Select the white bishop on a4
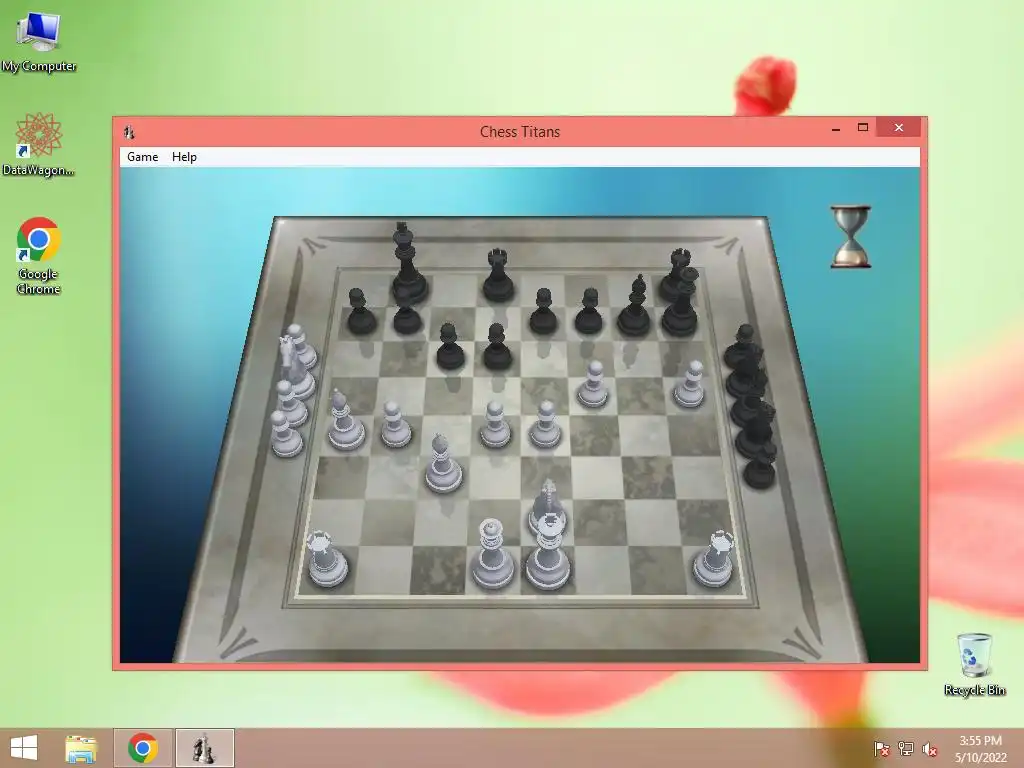The width and height of the screenshot is (1024, 768). (x=345, y=421)
